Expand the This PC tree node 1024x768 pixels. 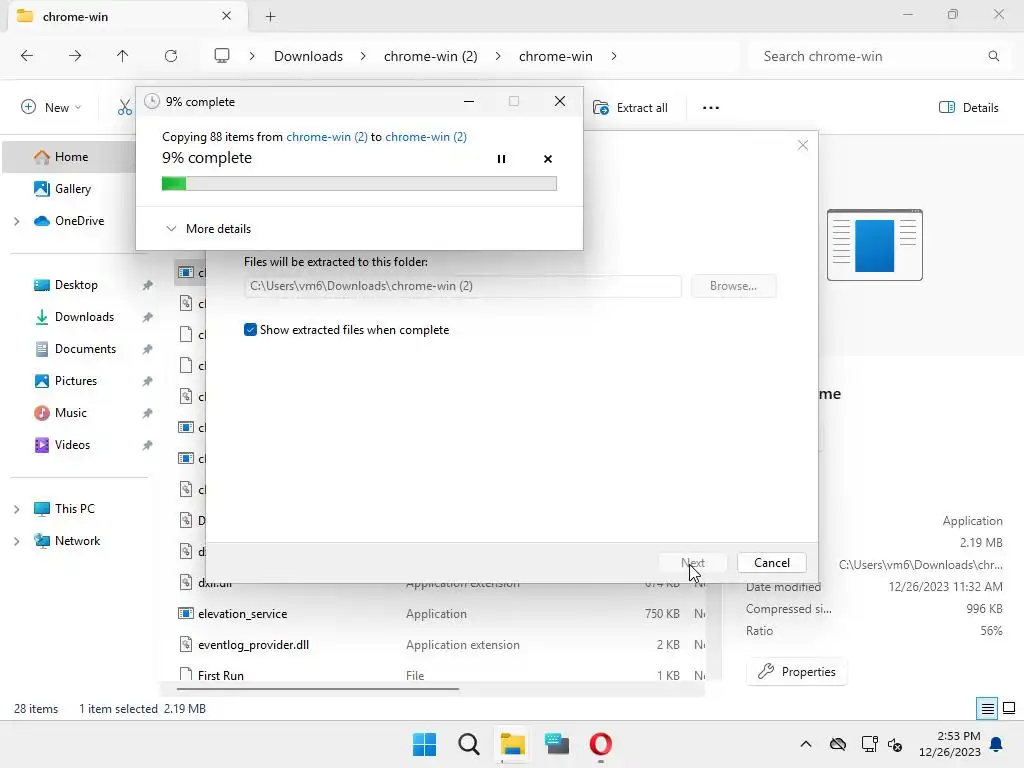[x=17, y=509]
